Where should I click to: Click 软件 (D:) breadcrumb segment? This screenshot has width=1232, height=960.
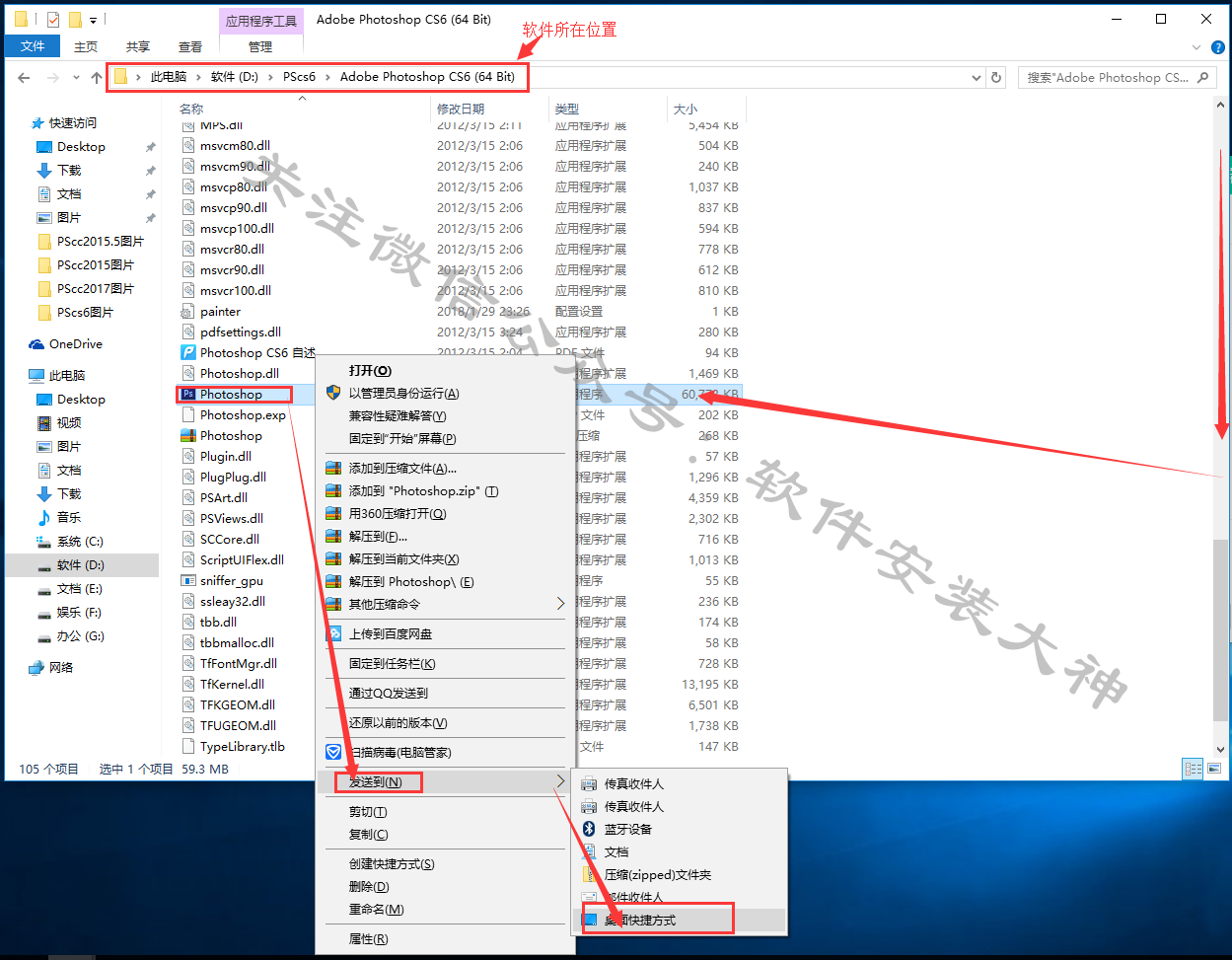pos(234,76)
